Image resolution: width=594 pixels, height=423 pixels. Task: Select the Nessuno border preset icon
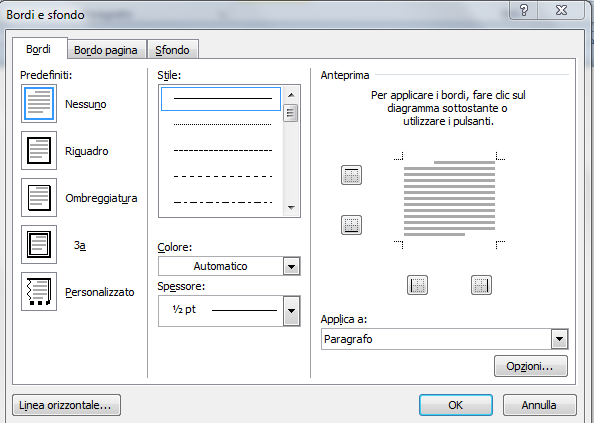[x=39, y=104]
